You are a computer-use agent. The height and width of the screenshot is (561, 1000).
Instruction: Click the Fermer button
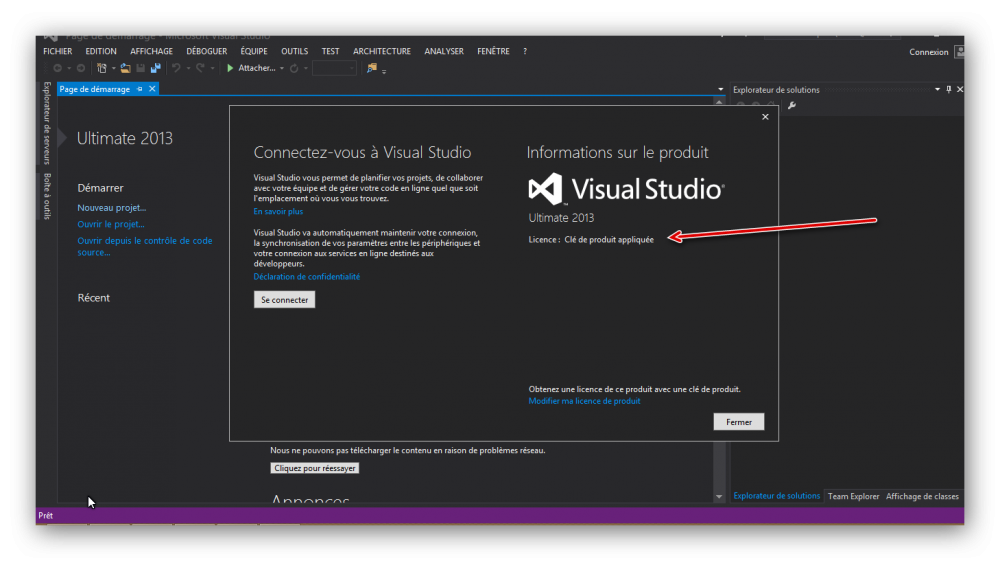739,422
